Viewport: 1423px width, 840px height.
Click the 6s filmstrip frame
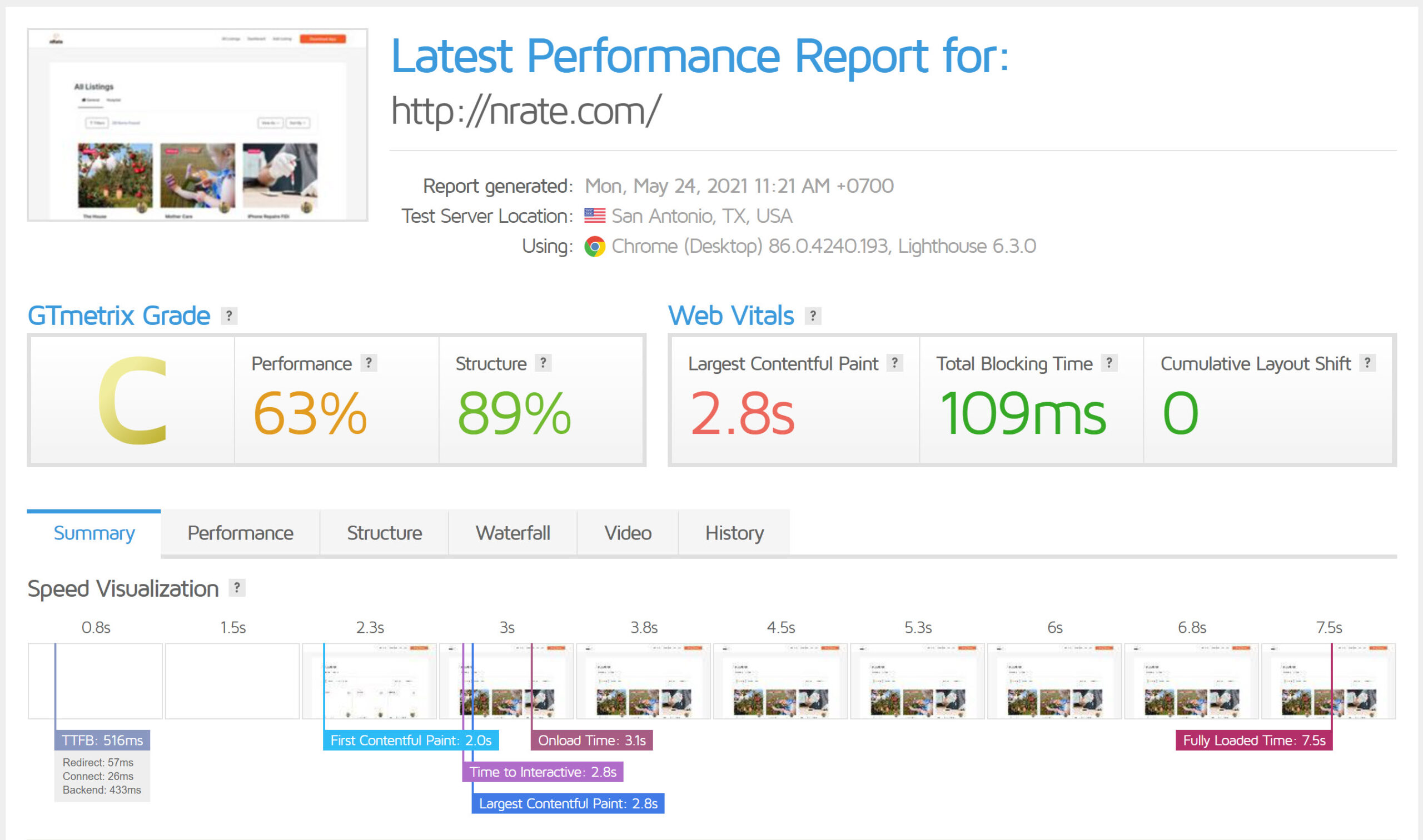1054,681
